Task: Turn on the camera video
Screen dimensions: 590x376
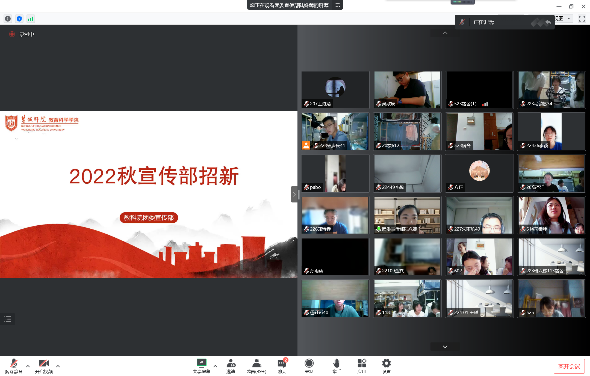Action: coord(44,364)
